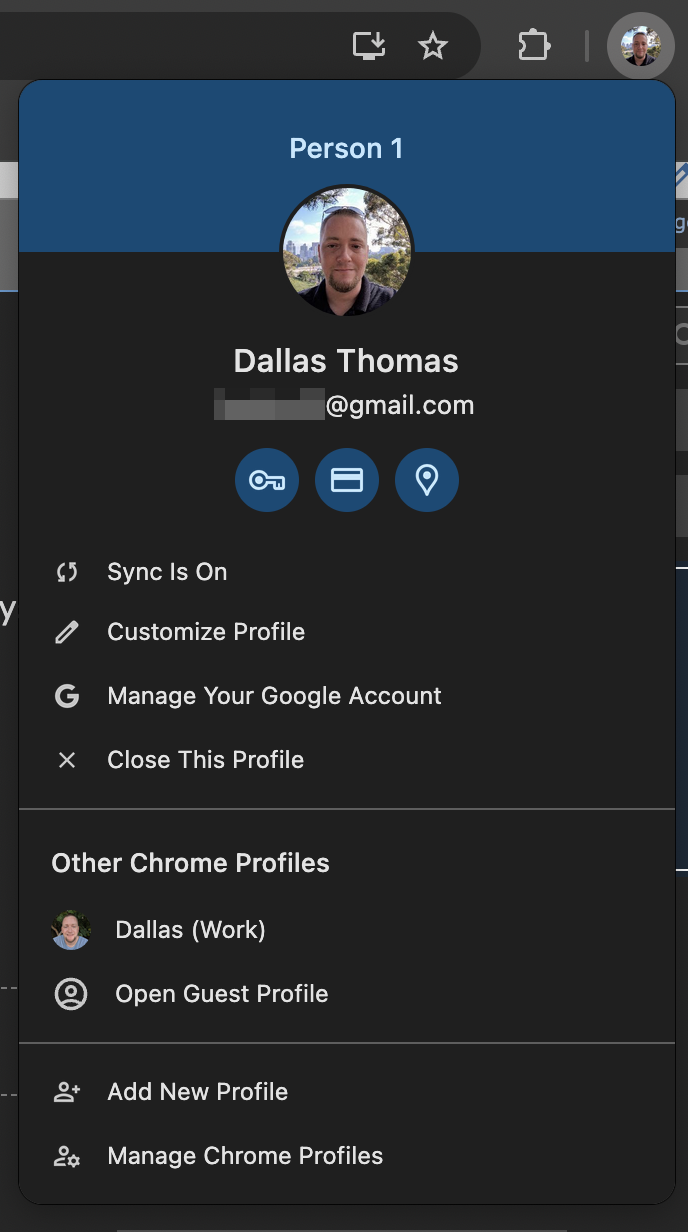Select Add New Profile

pyautogui.click(x=197, y=1092)
